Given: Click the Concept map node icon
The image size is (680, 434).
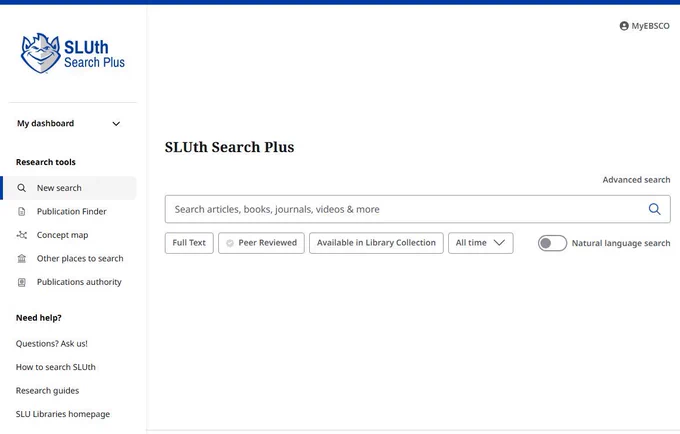Looking at the screenshot, I should (x=21, y=235).
